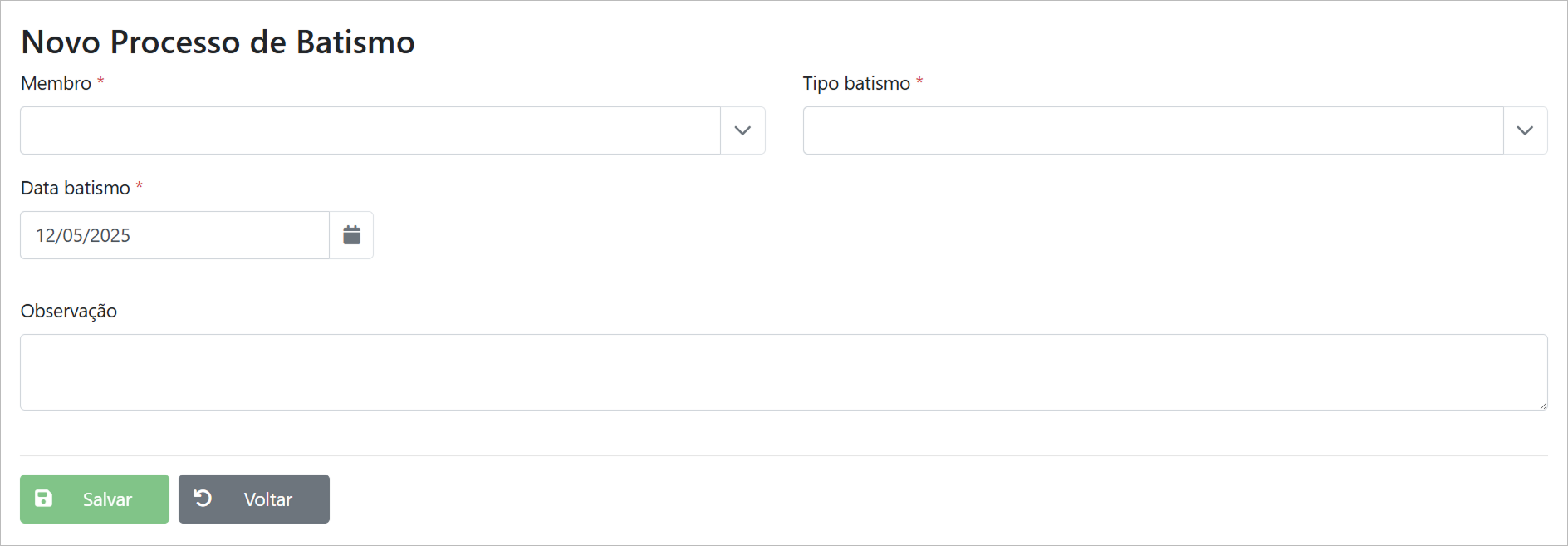Image resolution: width=1568 pixels, height=546 pixels.
Task: Click the Membro field label
Action: click(x=56, y=83)
